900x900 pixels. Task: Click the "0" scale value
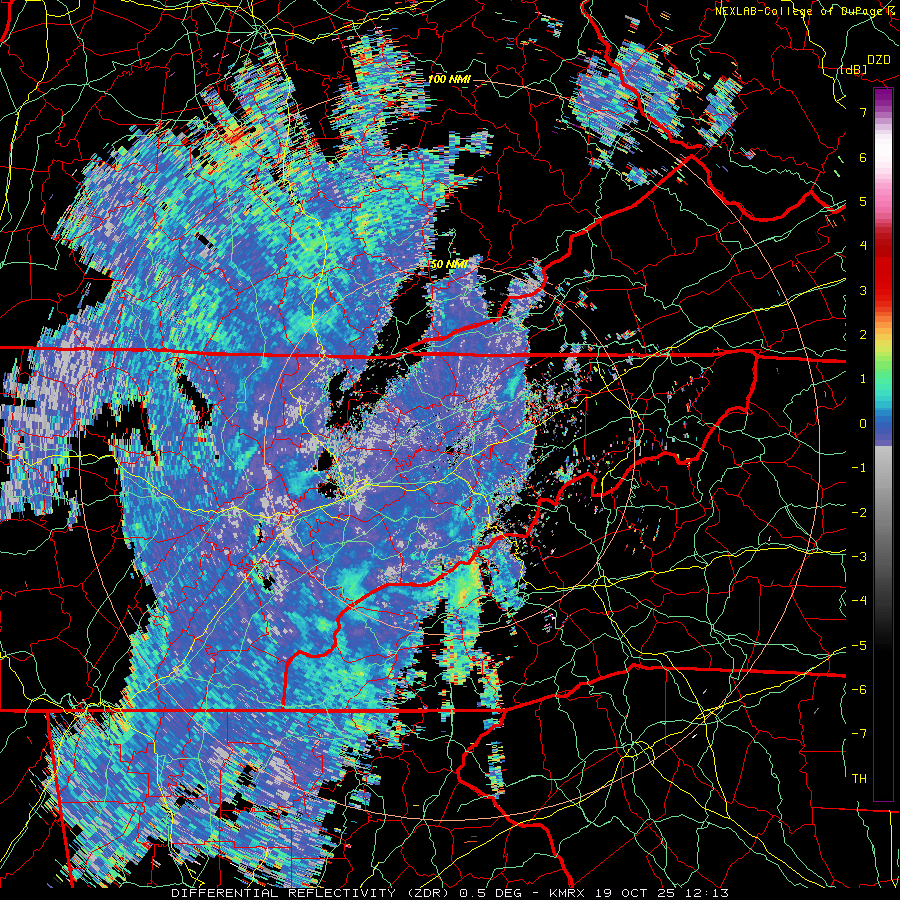863,424
